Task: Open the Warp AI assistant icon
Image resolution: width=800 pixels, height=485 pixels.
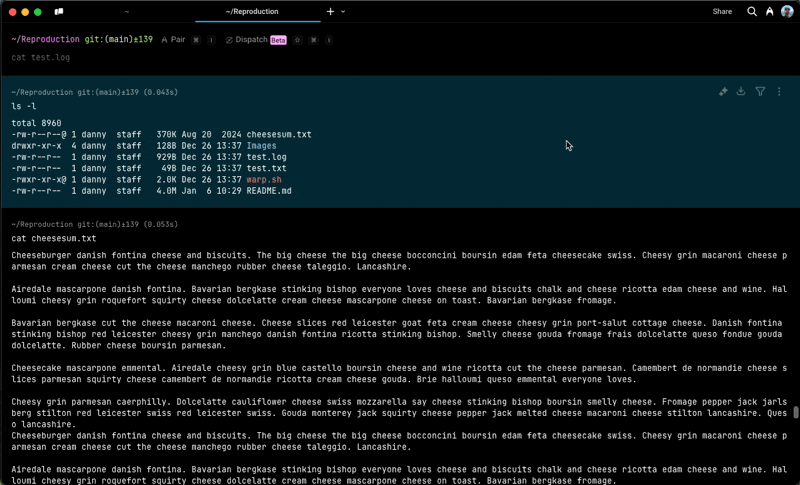Action: (769, 12)
